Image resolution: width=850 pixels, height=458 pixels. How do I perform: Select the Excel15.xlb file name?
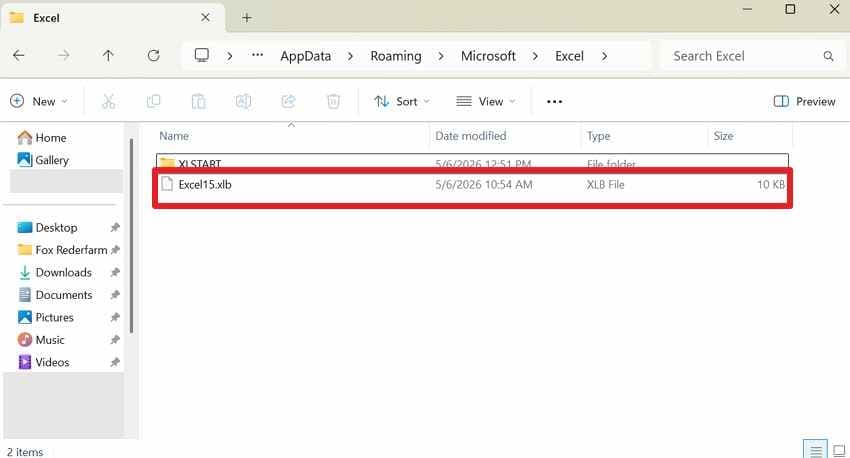(205, 184)
